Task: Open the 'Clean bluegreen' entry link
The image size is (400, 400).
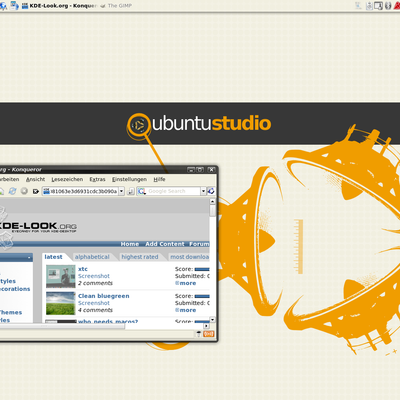Action: point(103,296)
